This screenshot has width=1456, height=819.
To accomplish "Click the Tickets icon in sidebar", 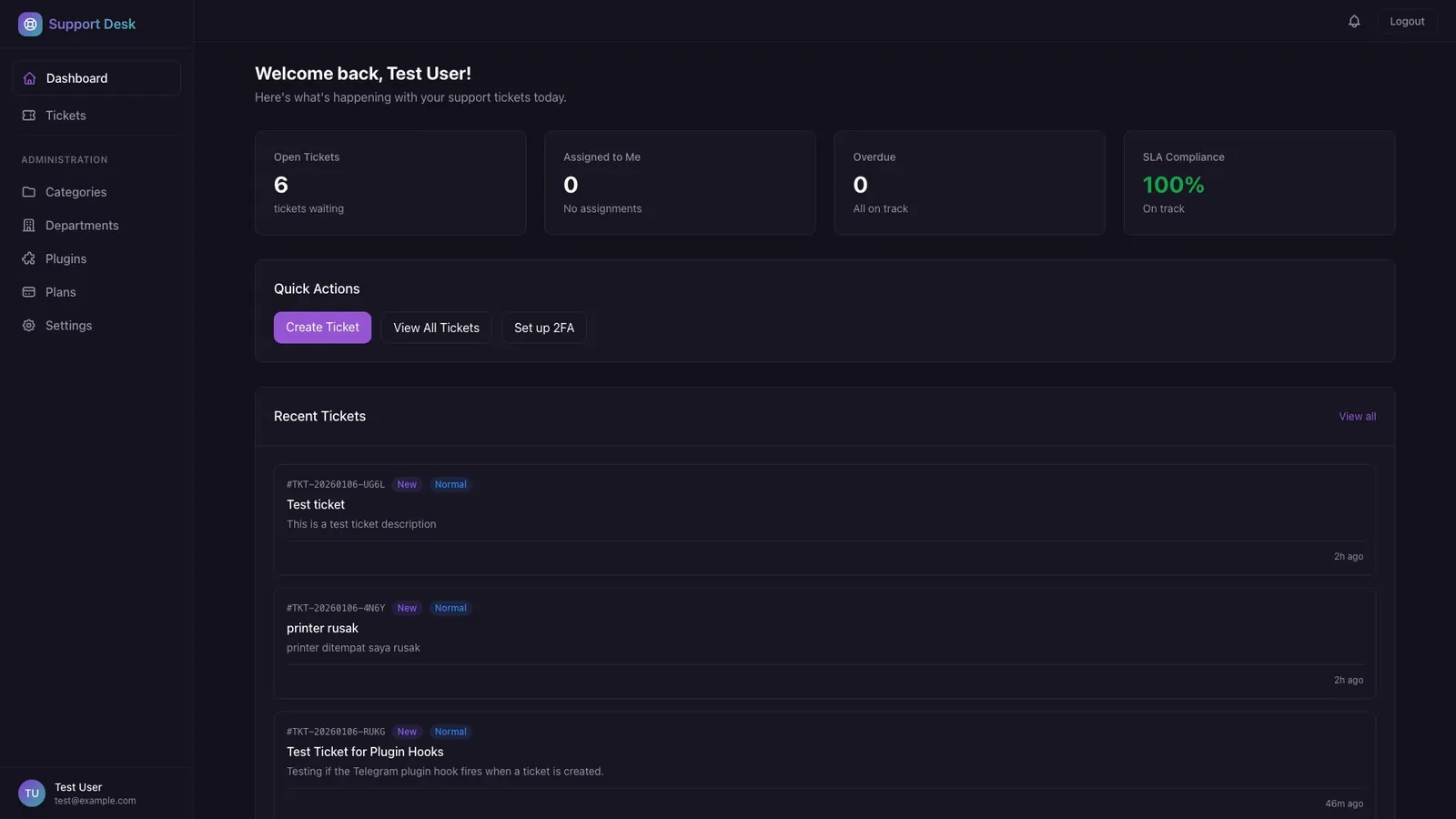I will 29,116.
